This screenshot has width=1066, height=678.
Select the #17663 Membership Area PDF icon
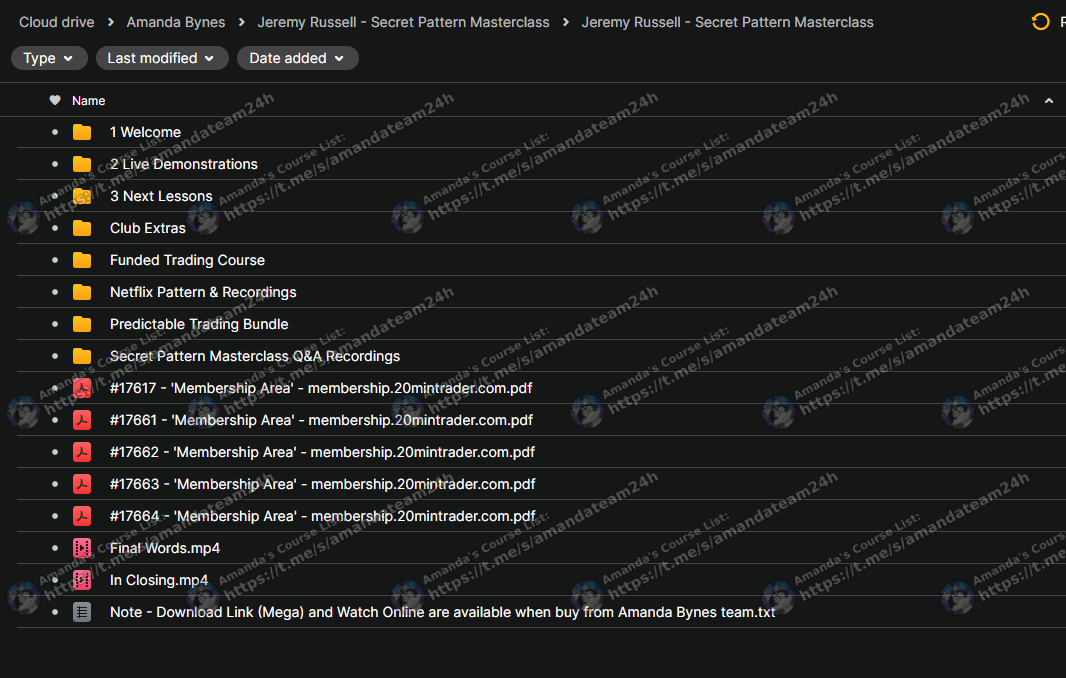[x=82, y=484]
